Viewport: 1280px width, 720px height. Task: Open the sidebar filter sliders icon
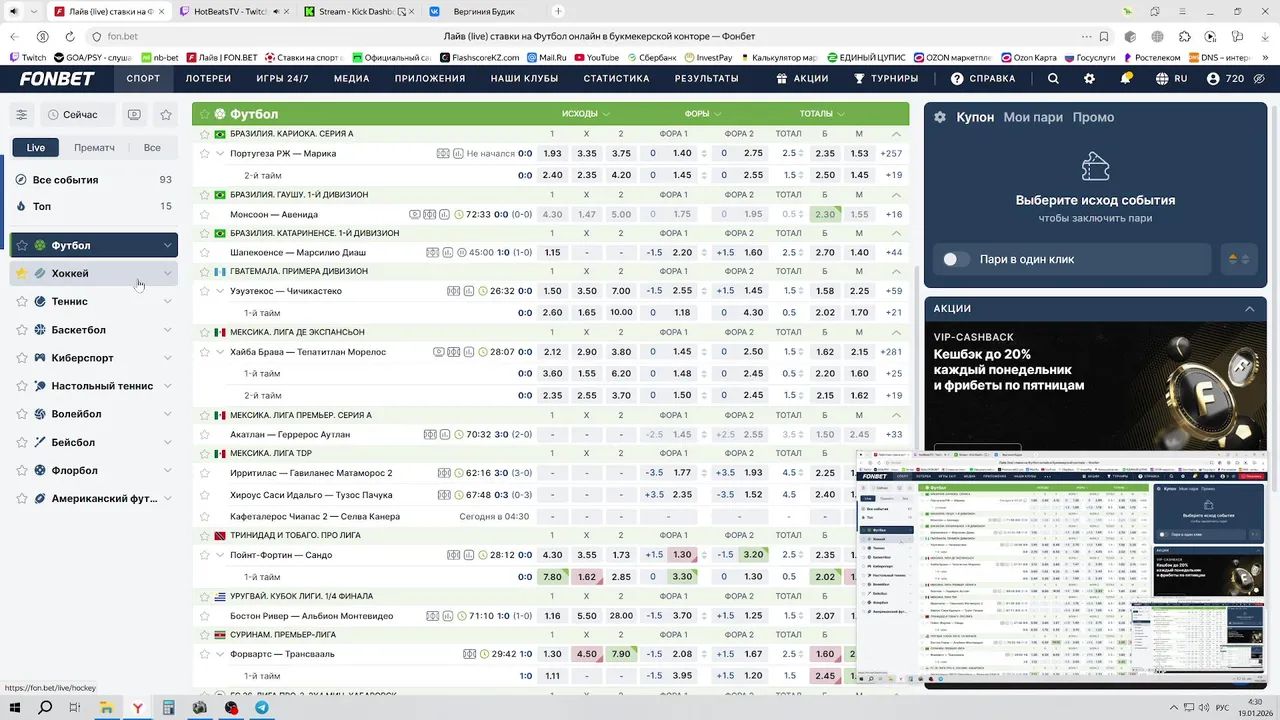click(21, 115)
